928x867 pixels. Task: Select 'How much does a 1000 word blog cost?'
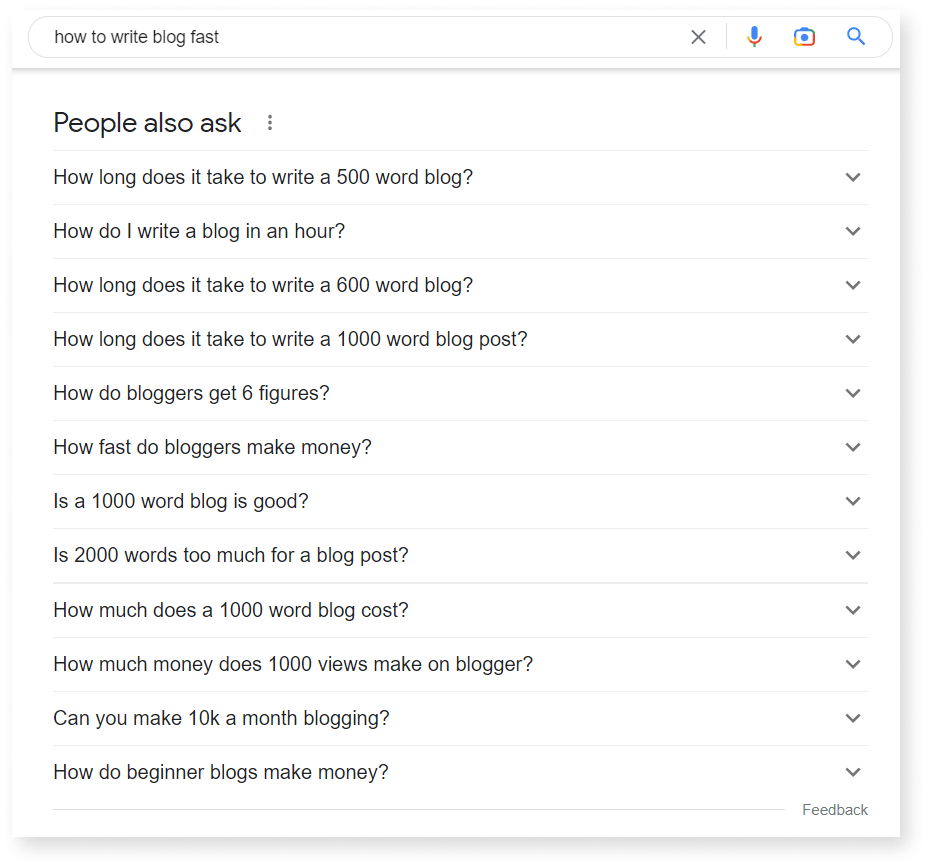point(229,610)
